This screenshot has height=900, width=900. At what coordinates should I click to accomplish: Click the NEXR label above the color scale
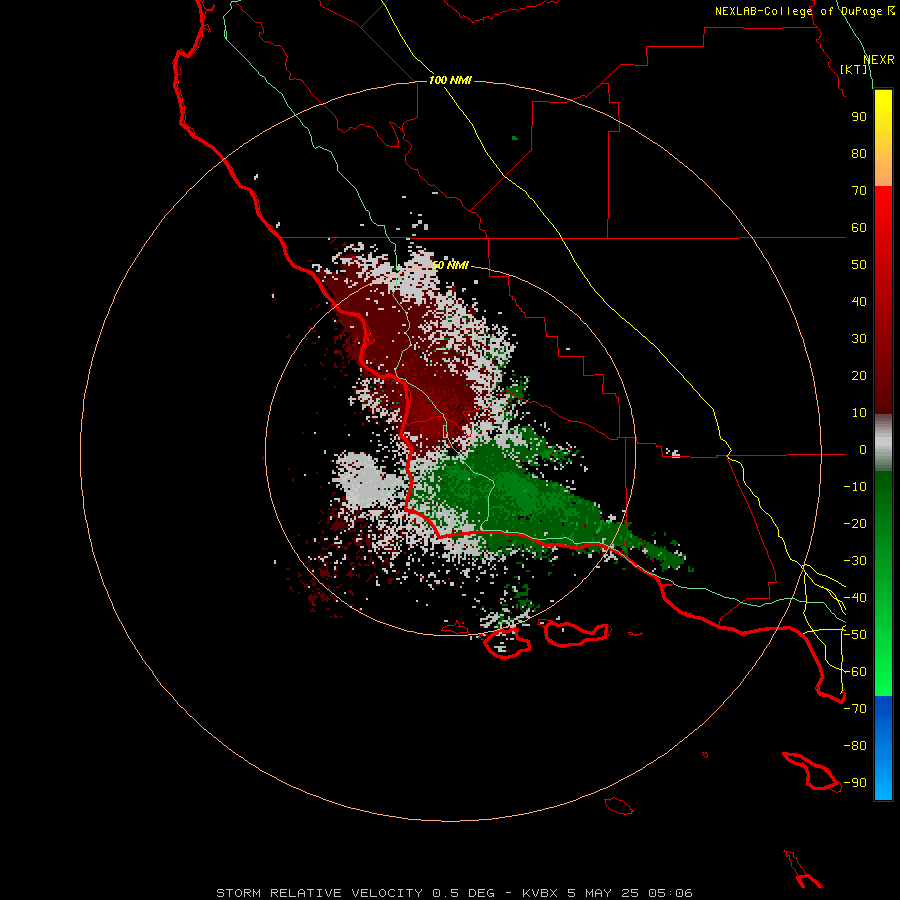pos(879,60)
